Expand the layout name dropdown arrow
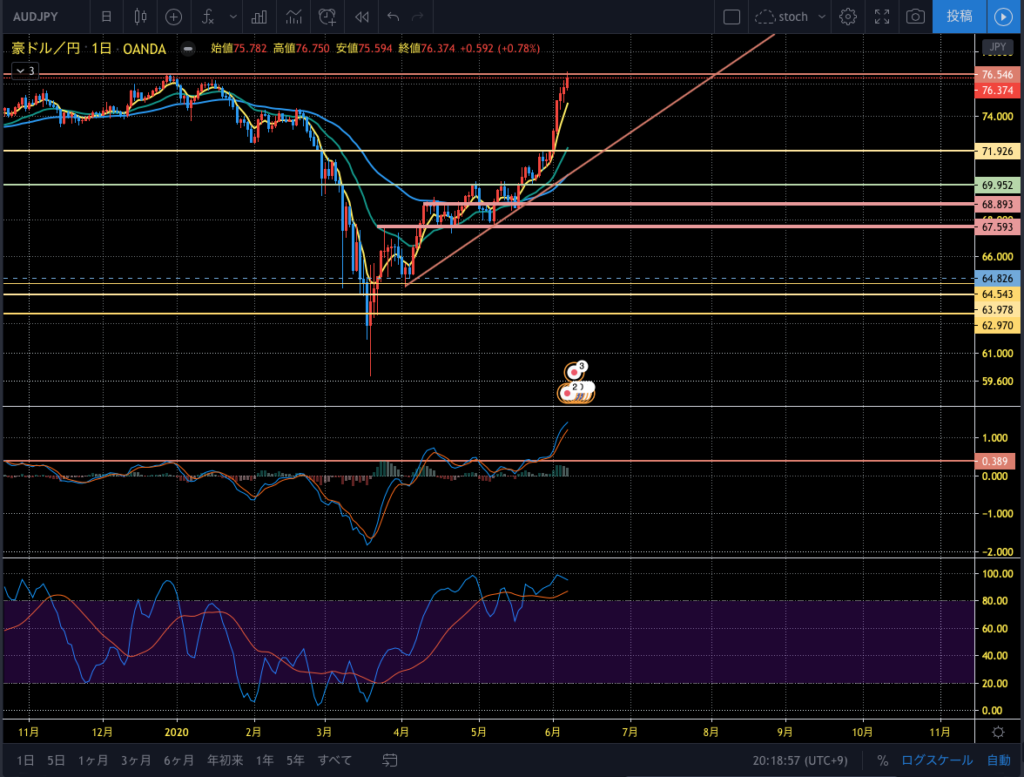 click(822, 16)
